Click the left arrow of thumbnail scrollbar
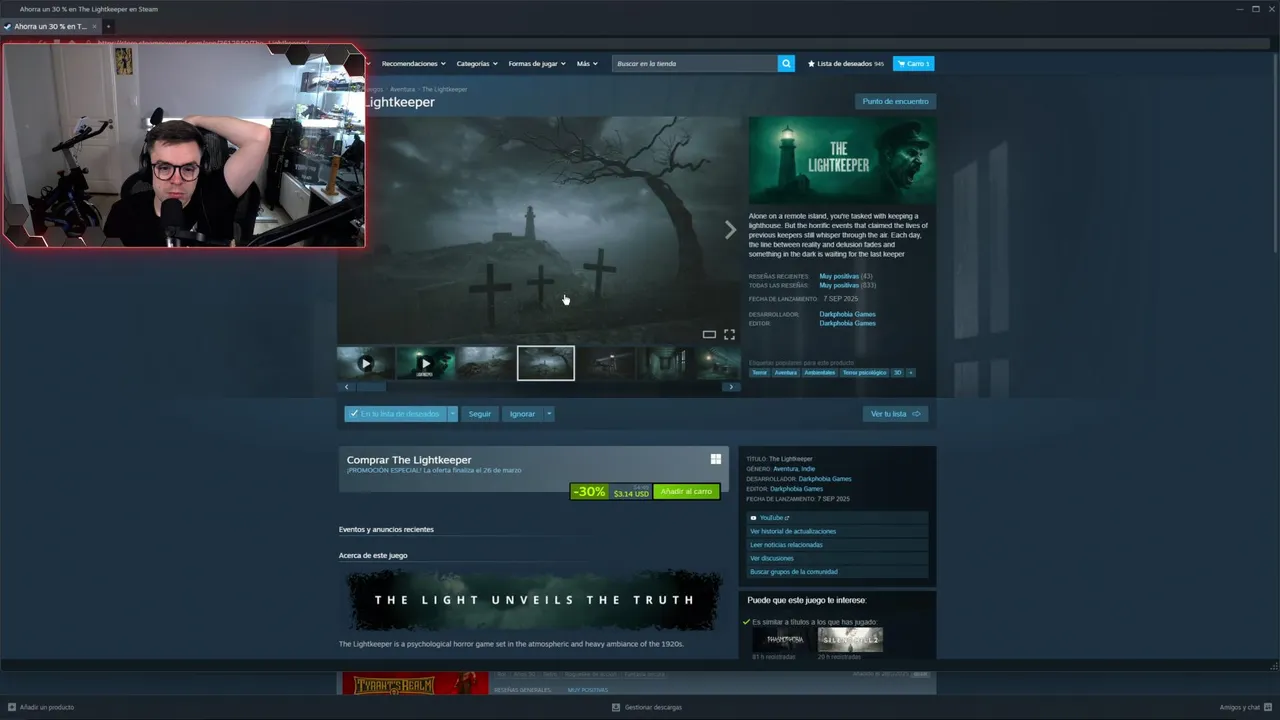This screenshot has height=720, width=1280. point(347,387)
